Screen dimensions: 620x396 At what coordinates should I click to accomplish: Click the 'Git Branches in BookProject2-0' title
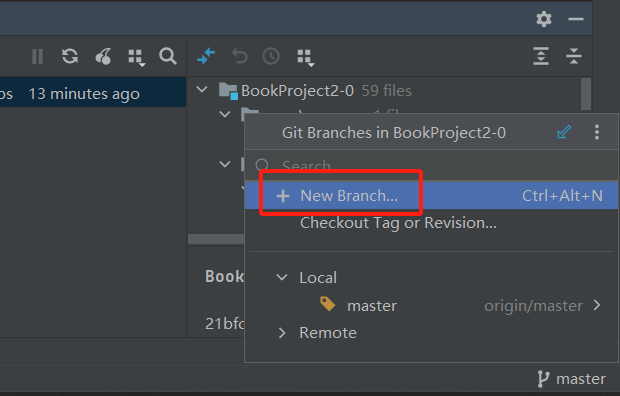394,133
